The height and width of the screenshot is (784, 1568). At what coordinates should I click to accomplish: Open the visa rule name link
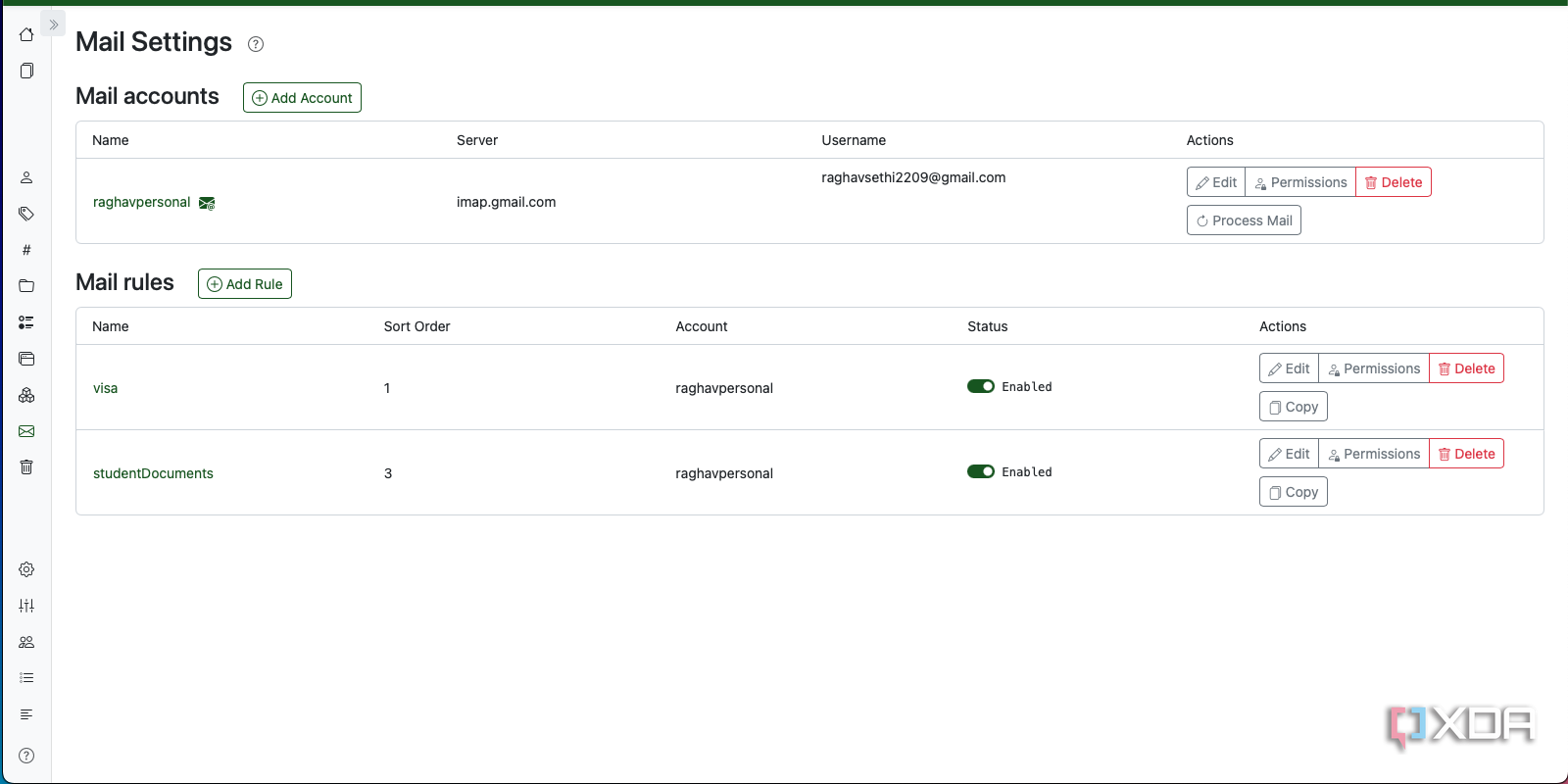tap(105, 388)
